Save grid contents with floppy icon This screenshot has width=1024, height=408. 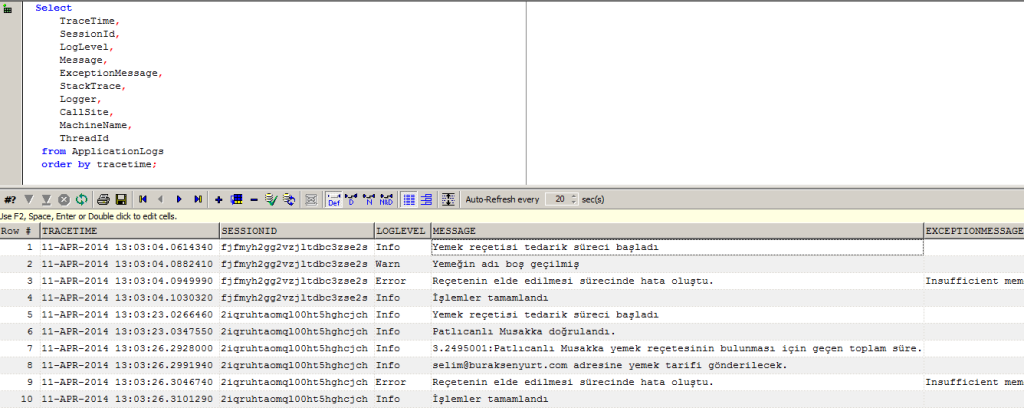pyautogui.click(x=120, y=199)
